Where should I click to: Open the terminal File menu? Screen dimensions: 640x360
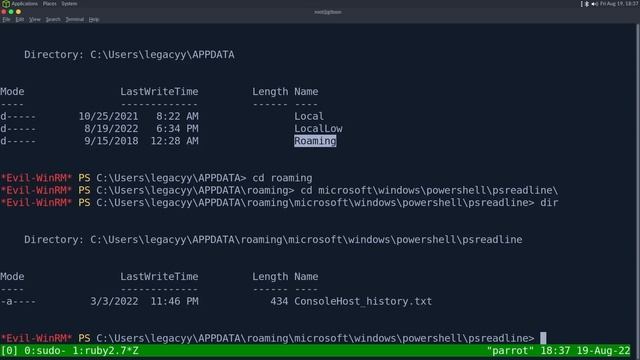pos(6,19)
